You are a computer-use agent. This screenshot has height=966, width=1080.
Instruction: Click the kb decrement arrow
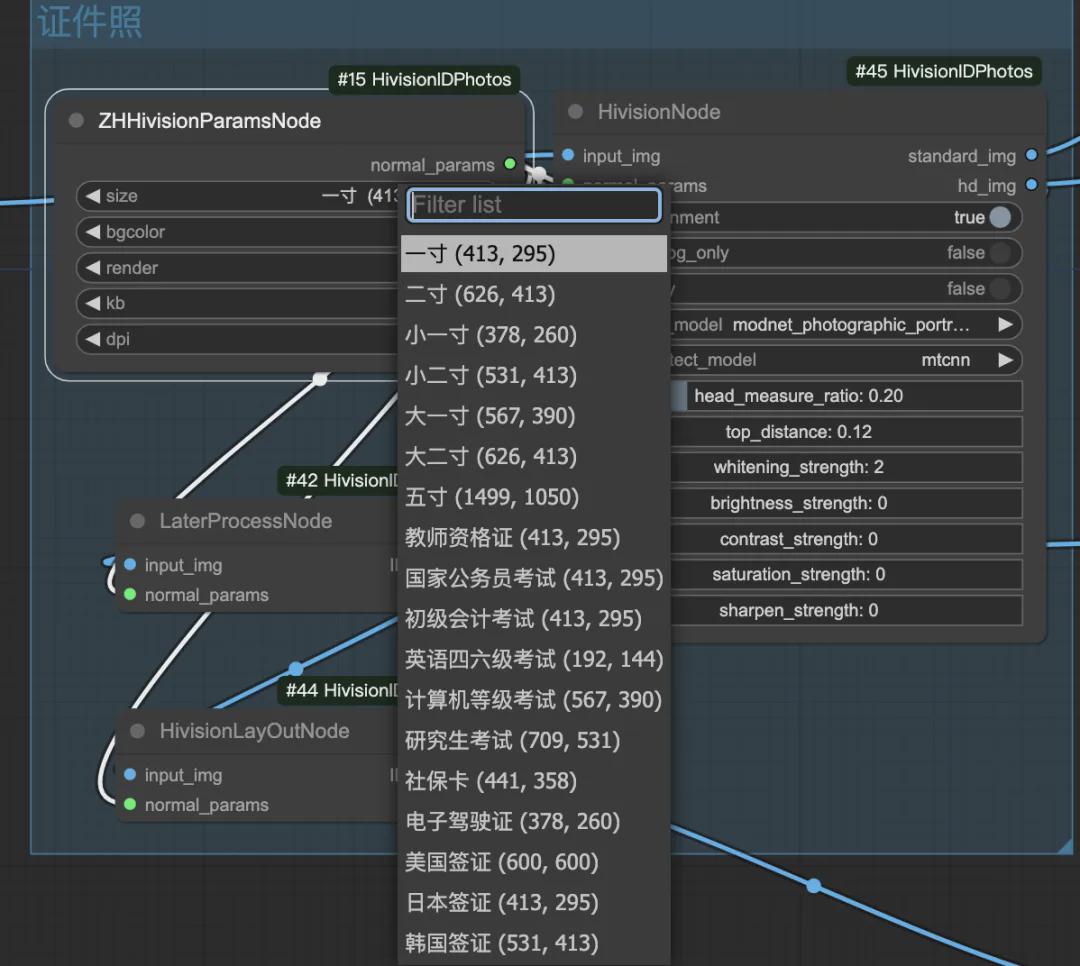[x=93, y=302]
